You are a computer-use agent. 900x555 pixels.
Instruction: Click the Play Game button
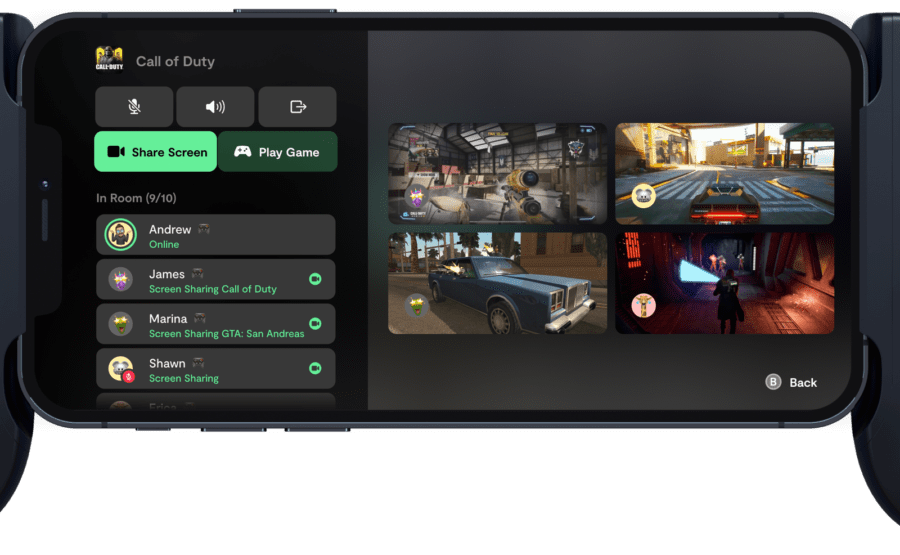[278, 152]
